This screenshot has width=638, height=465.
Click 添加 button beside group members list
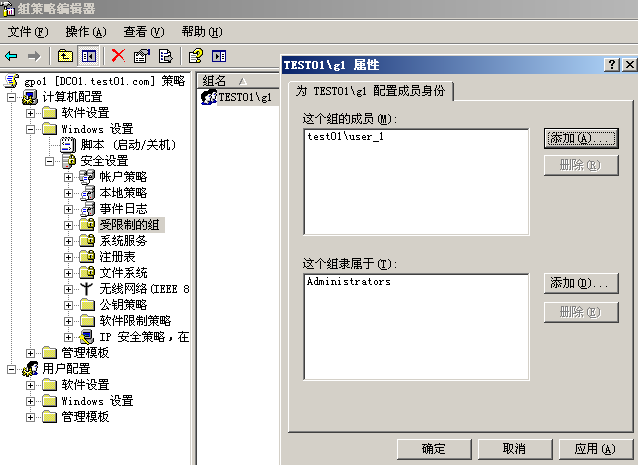click(x=580, y=138)
